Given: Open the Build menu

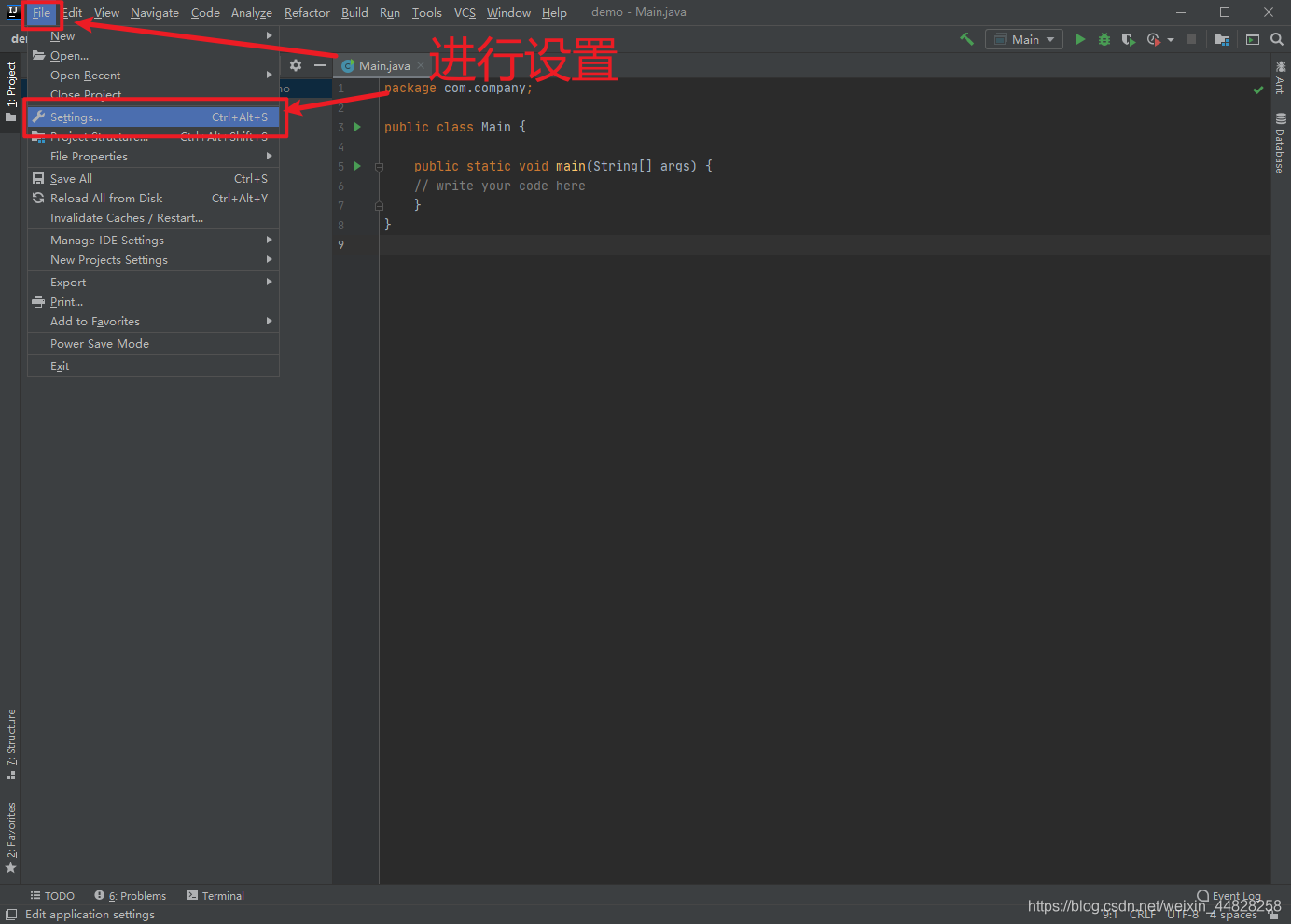Looking at the screenshot, I should pyautogui.click(x=354, y=13).
